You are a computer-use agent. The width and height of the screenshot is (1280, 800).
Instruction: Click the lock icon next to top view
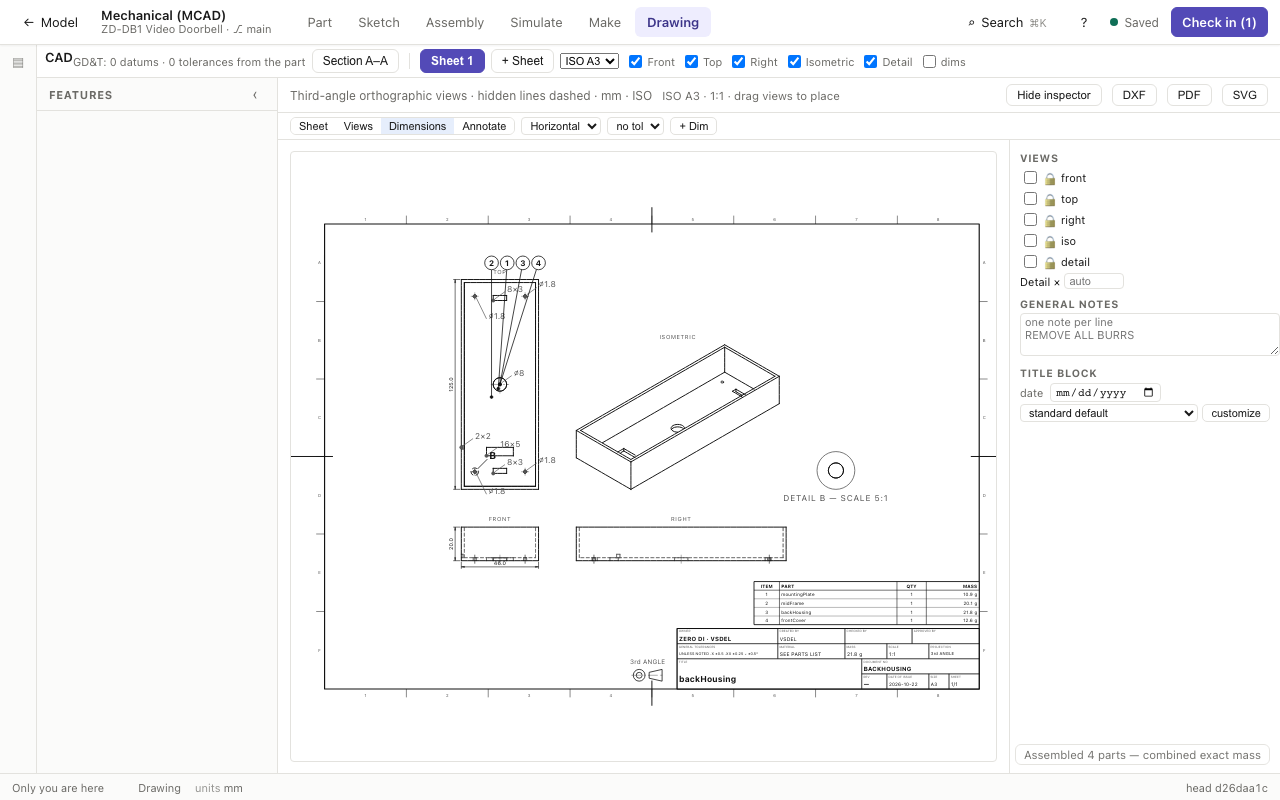[x=1050, y=200]
